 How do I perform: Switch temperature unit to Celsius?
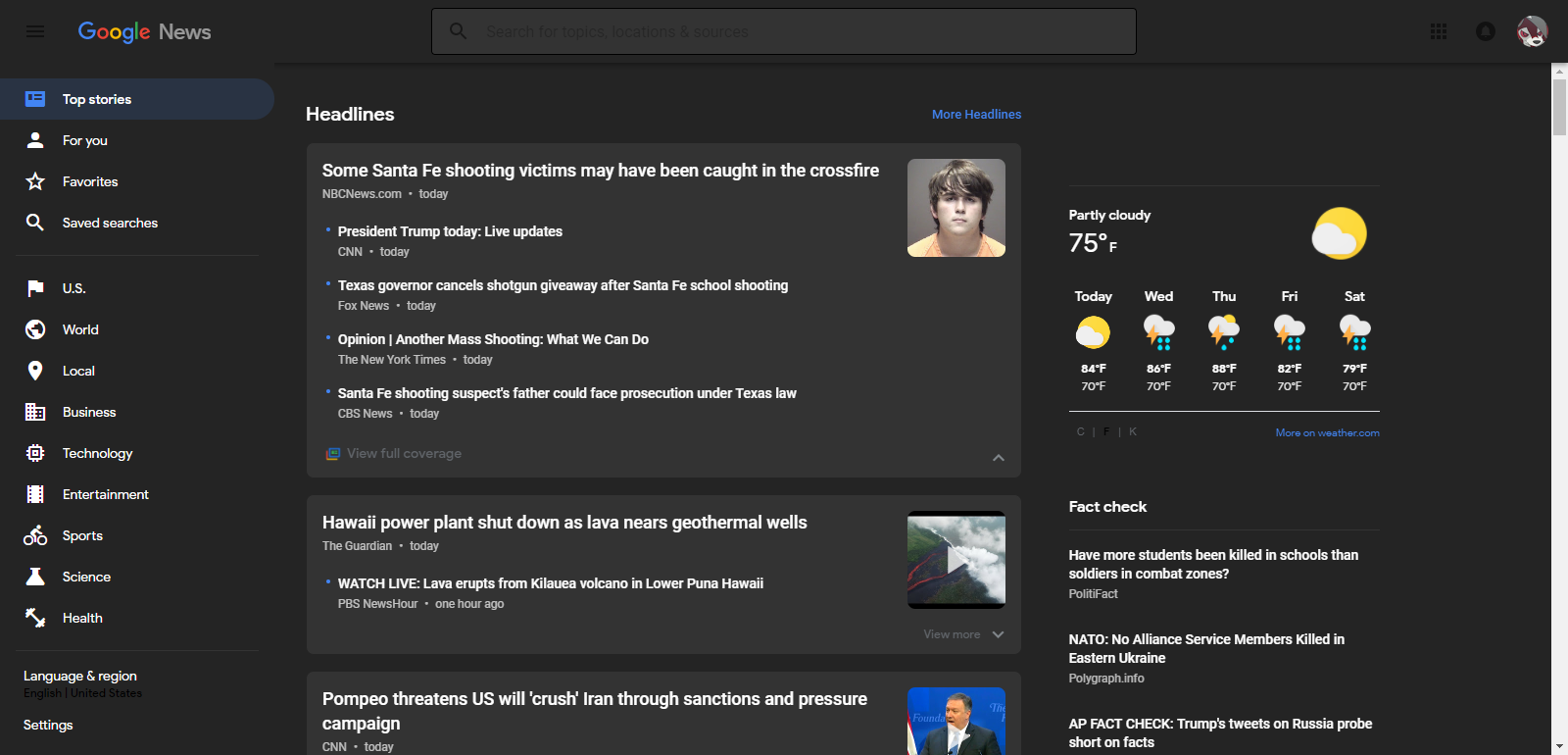[1080, 431]
